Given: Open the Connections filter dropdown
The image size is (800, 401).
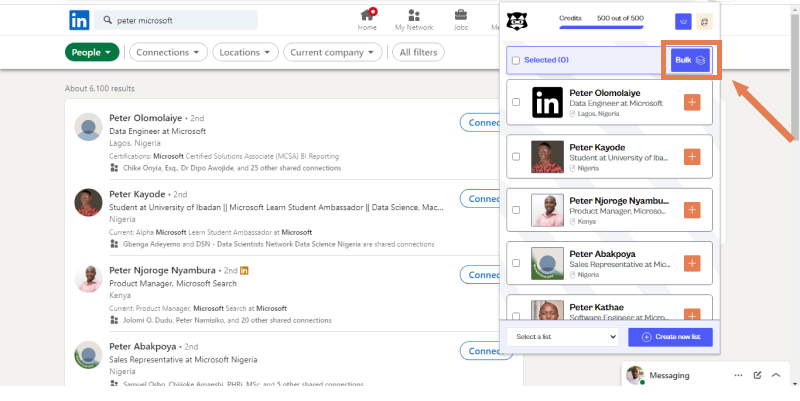Looking at the screenshot, I should coord(168,52).
